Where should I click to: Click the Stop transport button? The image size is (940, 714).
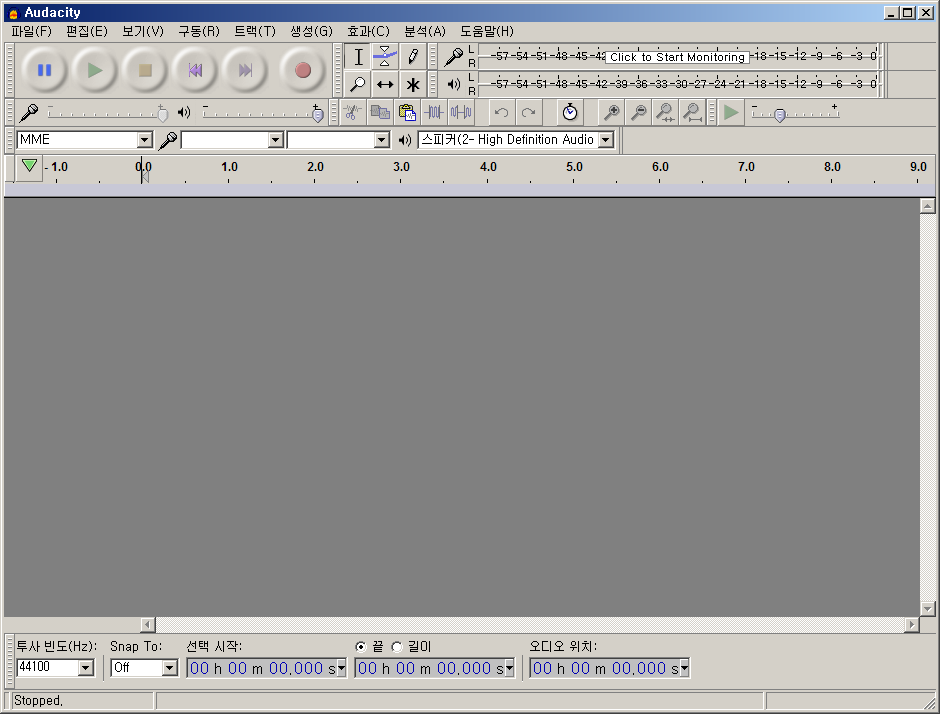click(144, 70)
